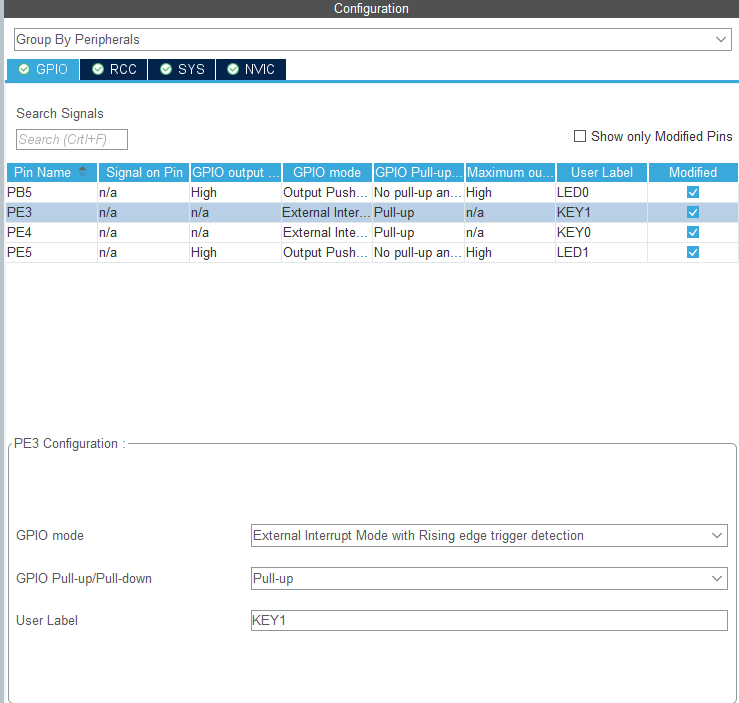Click PE5 GPIO output level High cell

point(235,253)
